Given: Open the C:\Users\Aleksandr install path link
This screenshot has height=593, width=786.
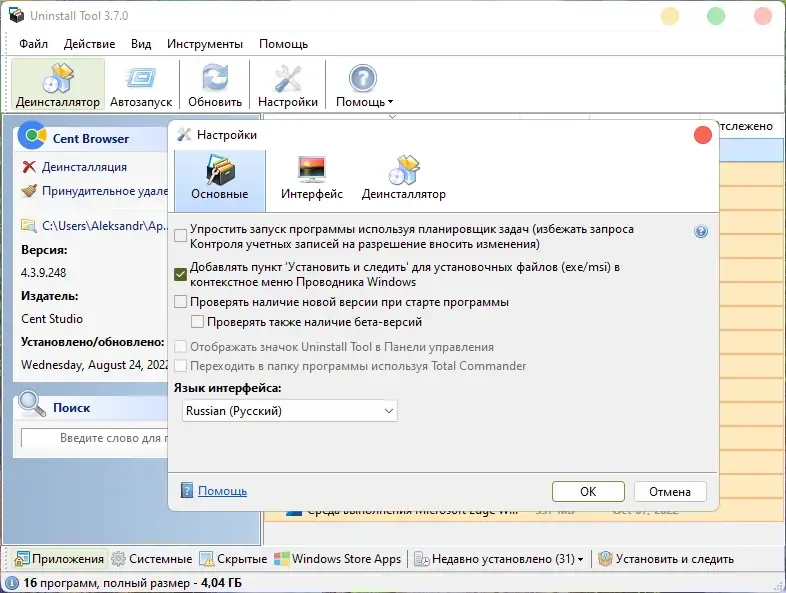Looking at the screenshot, I should tap(105, 226).
